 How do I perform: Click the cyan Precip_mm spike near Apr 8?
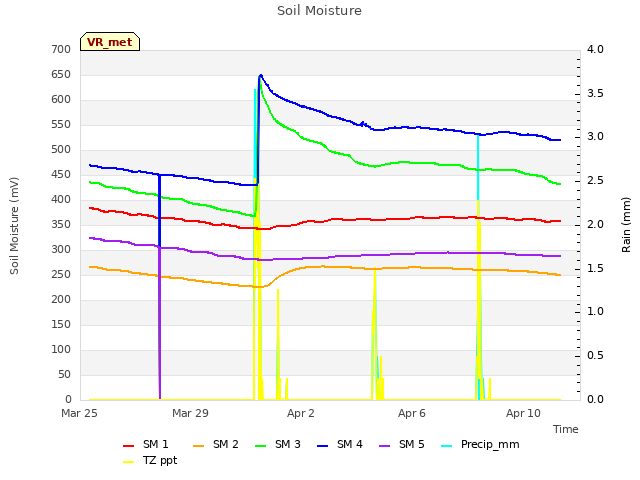[x=478, y=167]
